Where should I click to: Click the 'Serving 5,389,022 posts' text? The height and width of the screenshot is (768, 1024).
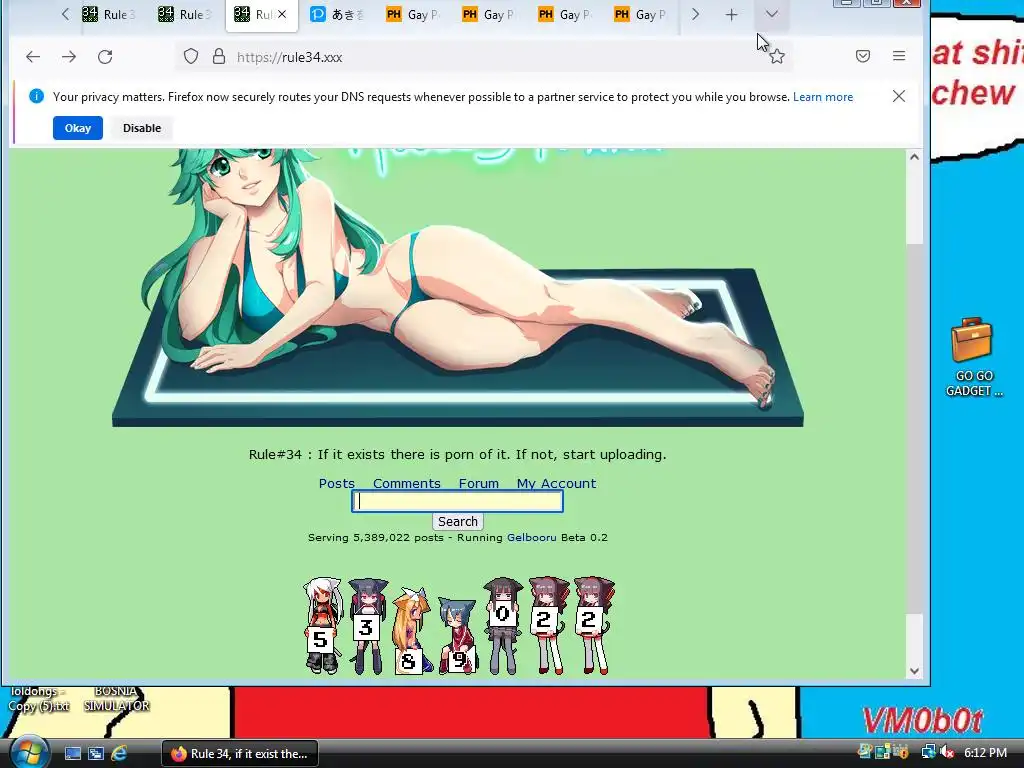[x=376, y=537]
